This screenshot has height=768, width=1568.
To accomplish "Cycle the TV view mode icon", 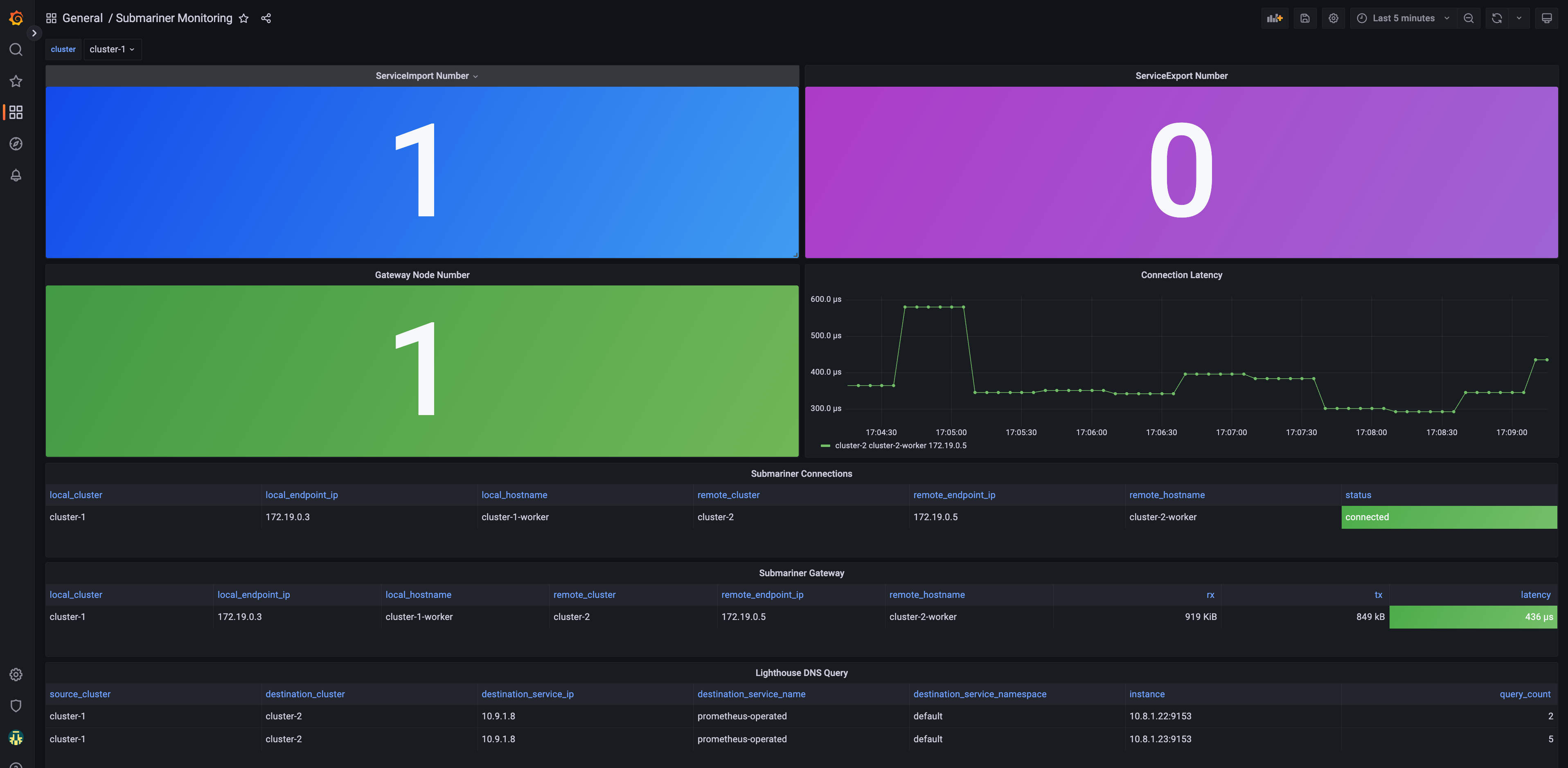I will click(1546, 18).
